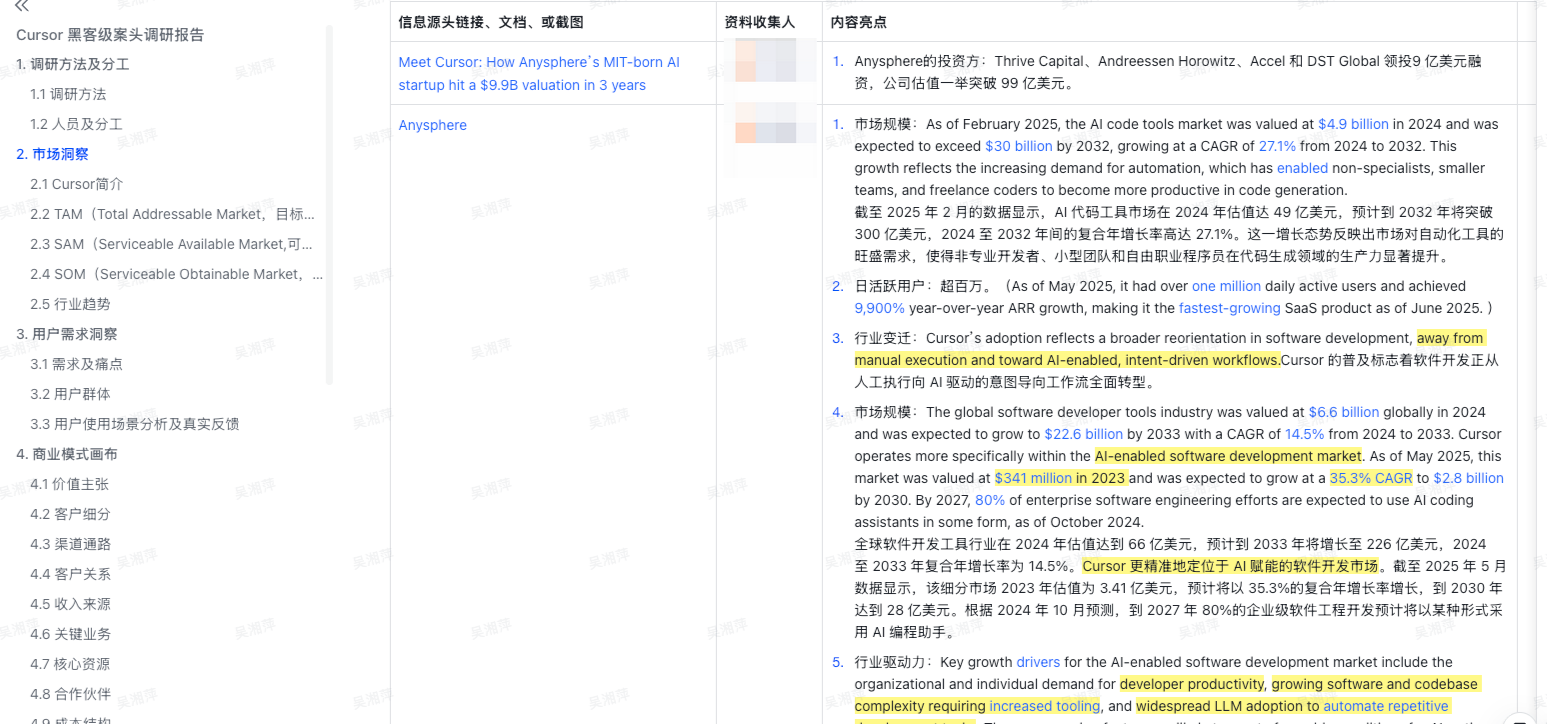Click the highlighted 'developer productivity' phrase

point(1192,684)
